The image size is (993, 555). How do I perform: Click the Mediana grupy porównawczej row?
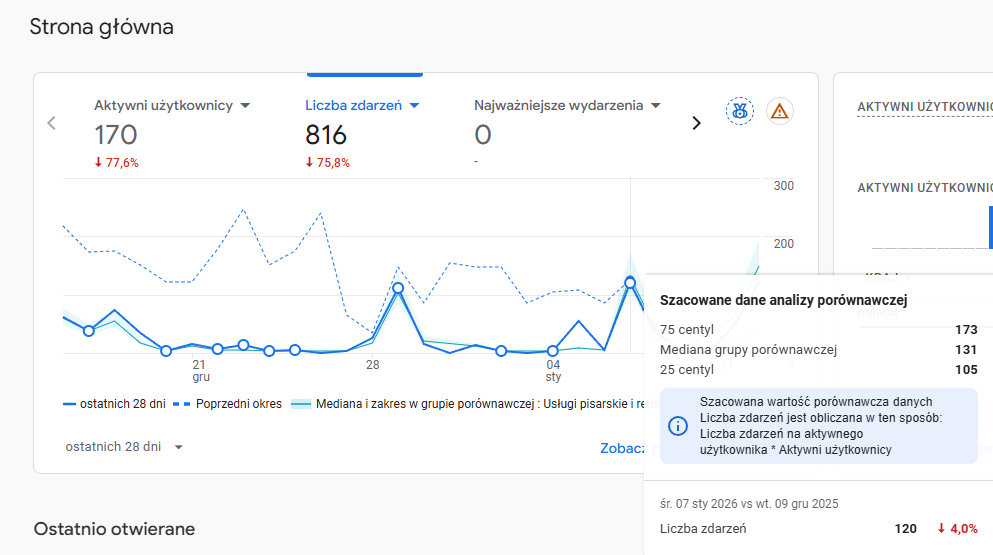pyautogui.click(x=818, y=350)
